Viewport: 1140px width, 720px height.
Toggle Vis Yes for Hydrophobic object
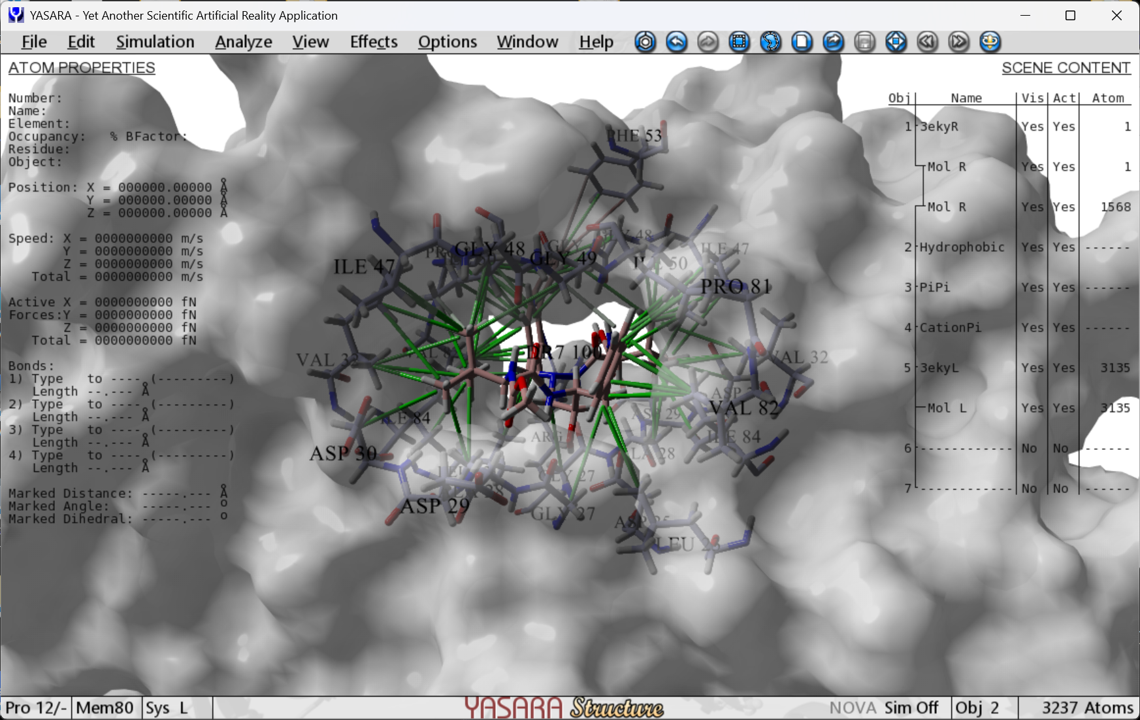(1032, 247)
